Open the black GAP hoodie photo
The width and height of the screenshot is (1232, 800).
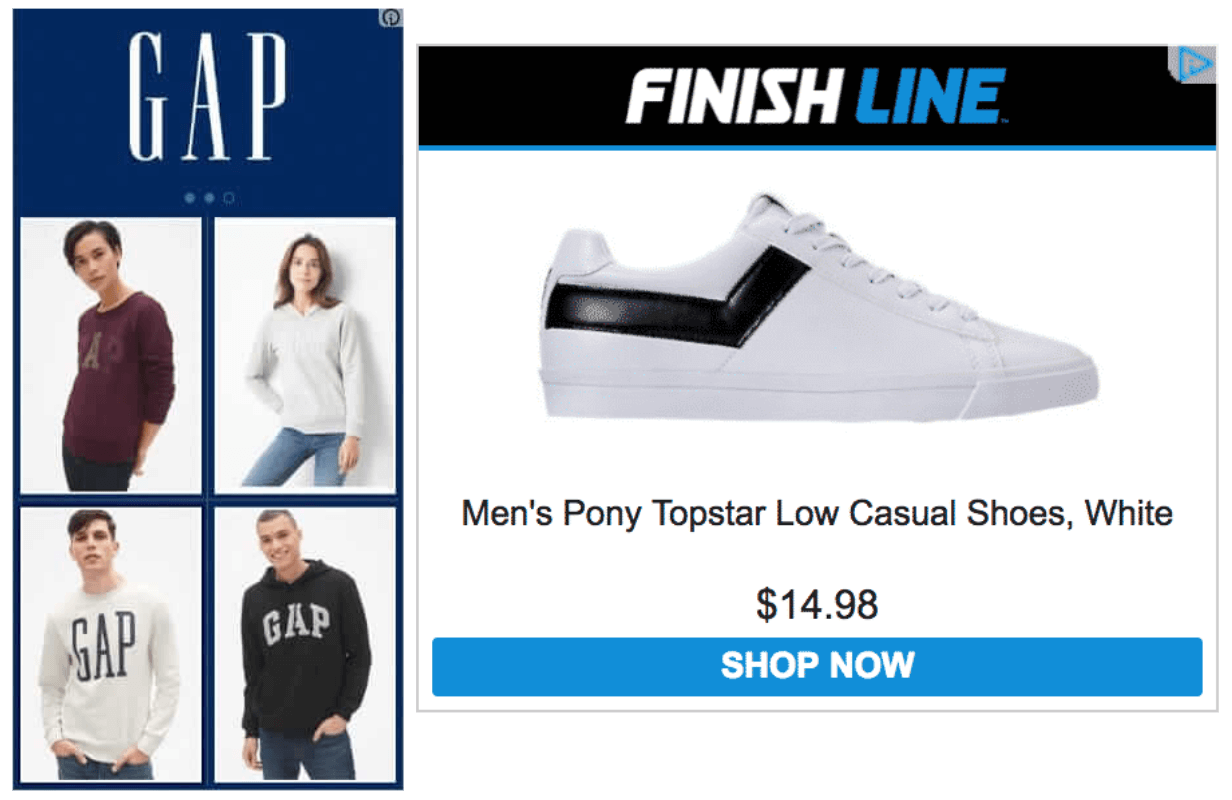click(305, 644)
